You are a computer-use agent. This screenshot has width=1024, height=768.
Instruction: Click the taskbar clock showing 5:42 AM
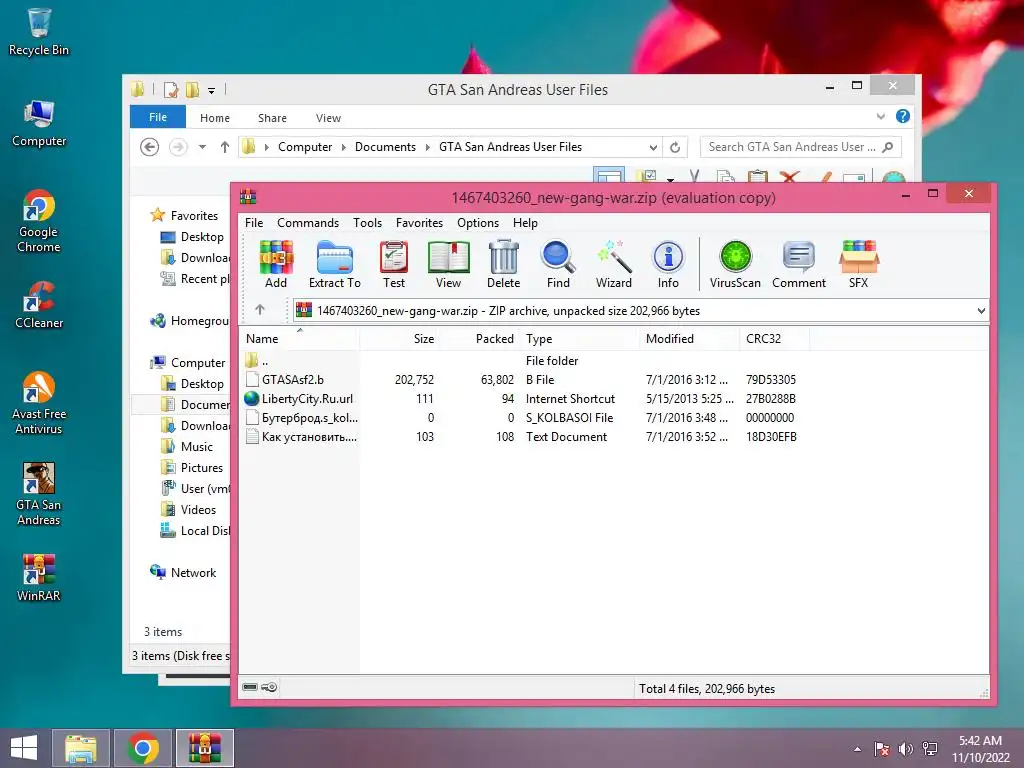[980, 748]
